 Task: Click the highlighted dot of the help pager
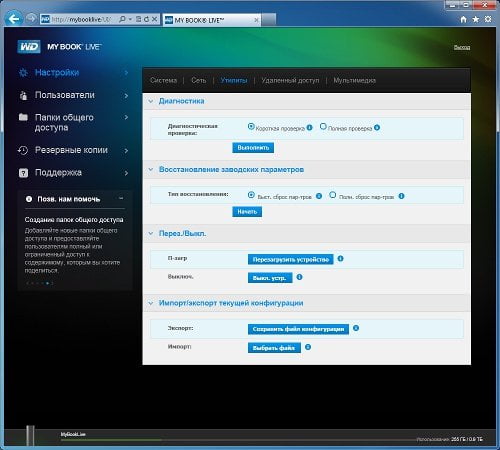click(47, 283)
